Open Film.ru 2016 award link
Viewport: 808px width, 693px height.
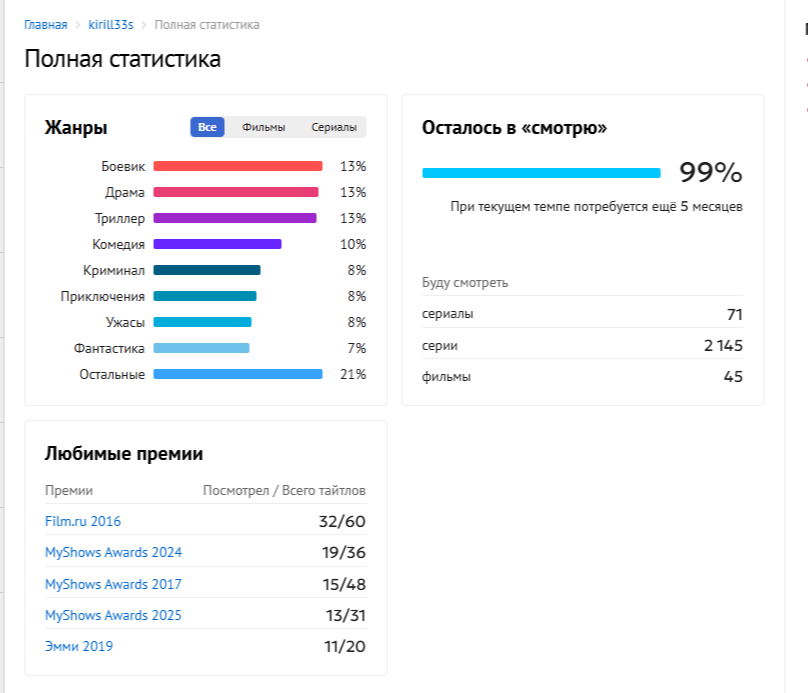click(83, 521)
